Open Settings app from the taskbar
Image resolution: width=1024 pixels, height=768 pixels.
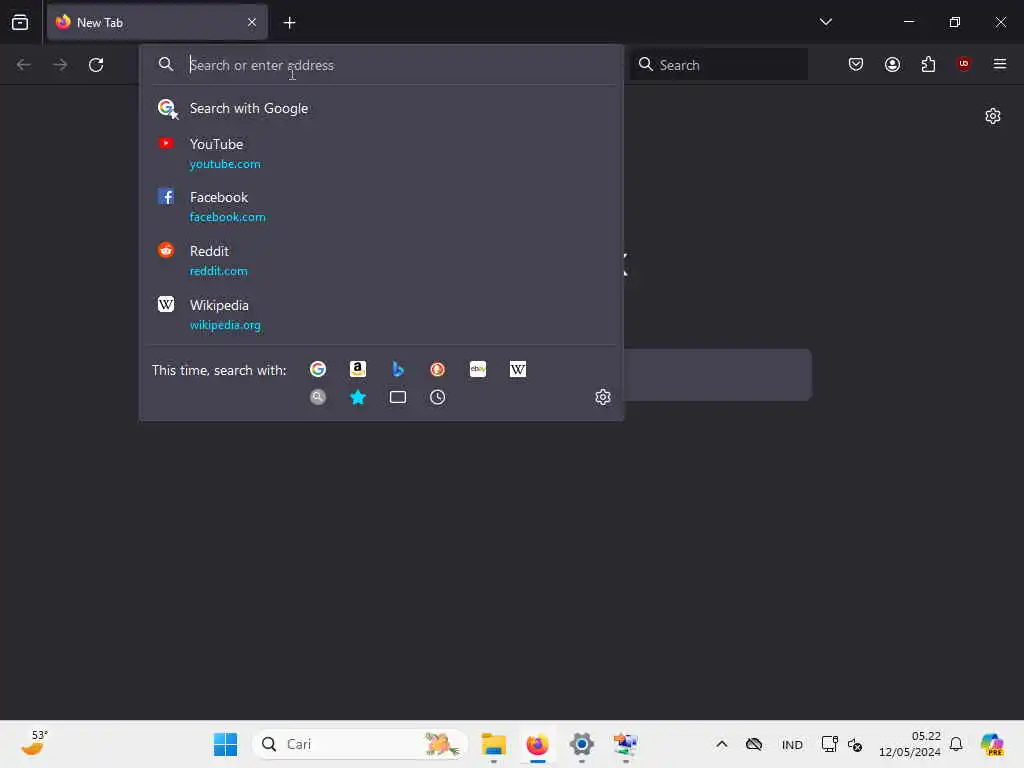coord(581,744)
